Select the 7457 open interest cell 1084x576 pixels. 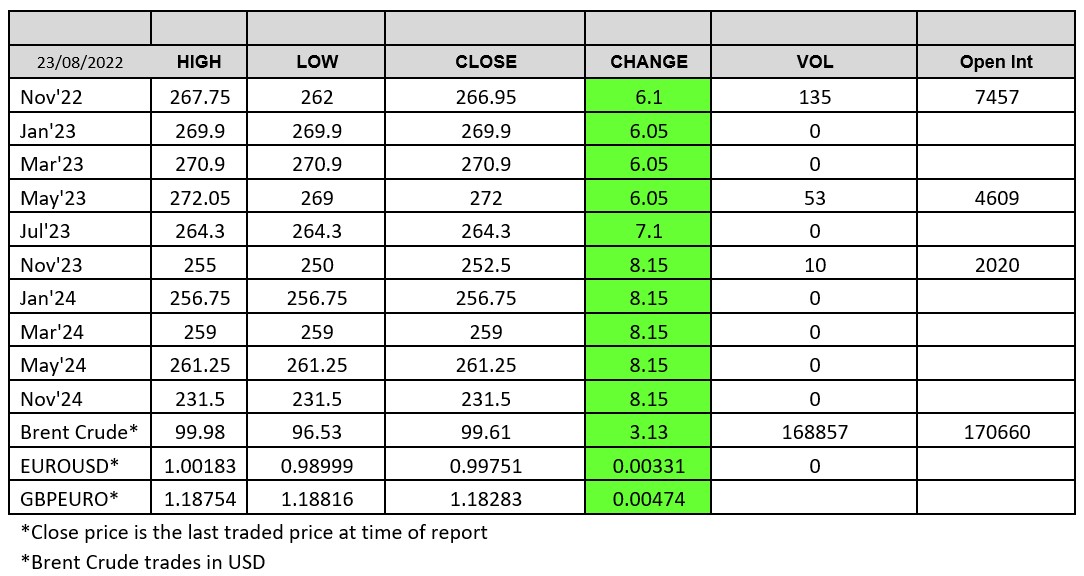tap(995, 97)
